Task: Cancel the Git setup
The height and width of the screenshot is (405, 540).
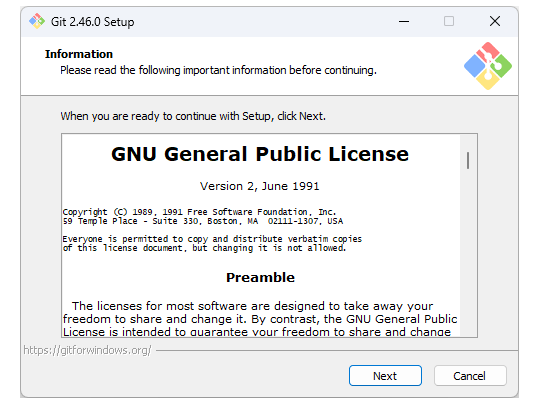Action: coord(470,375)
